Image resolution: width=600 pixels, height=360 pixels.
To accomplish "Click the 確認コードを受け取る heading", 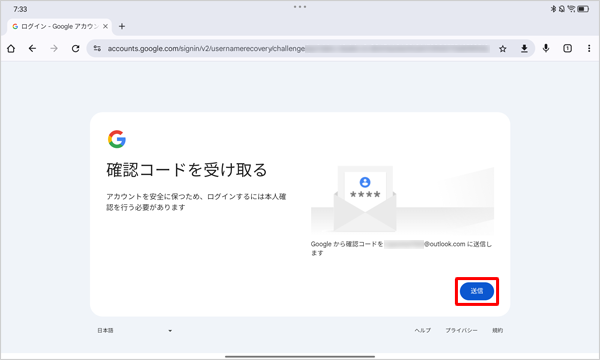I will click(x=187, y=170).
